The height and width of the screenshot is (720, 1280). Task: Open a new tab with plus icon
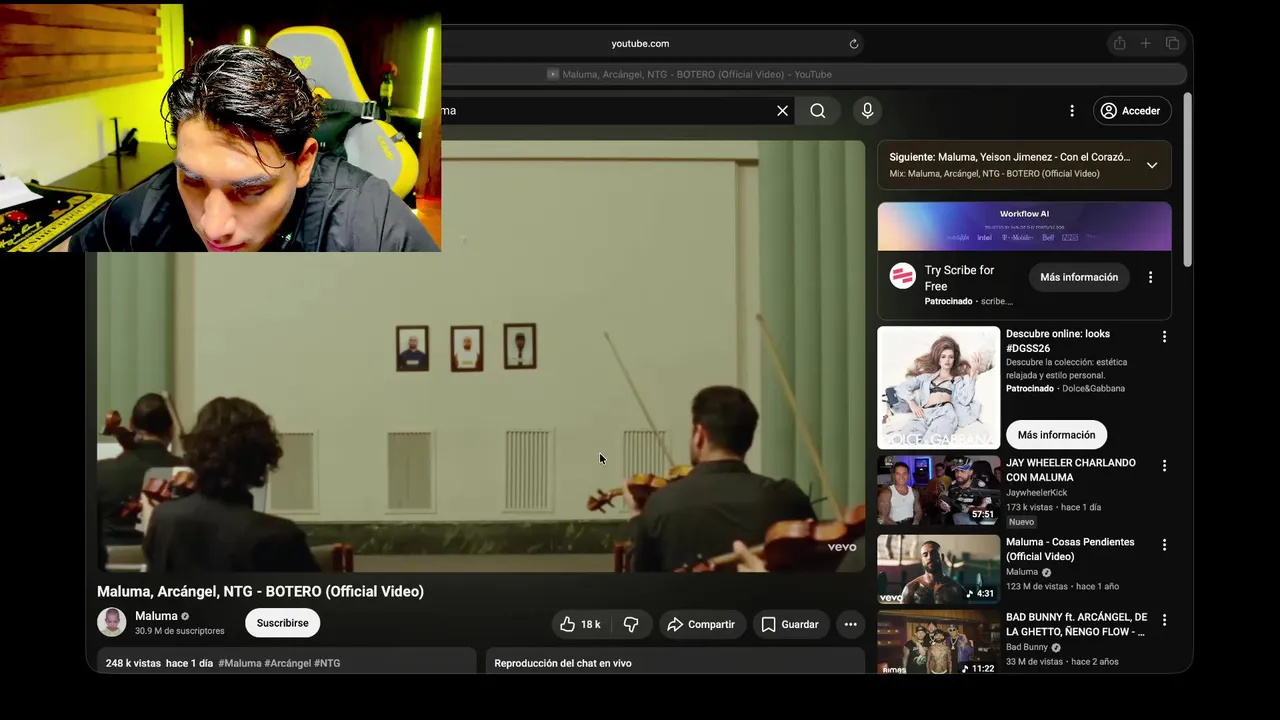coord(1146,44)
